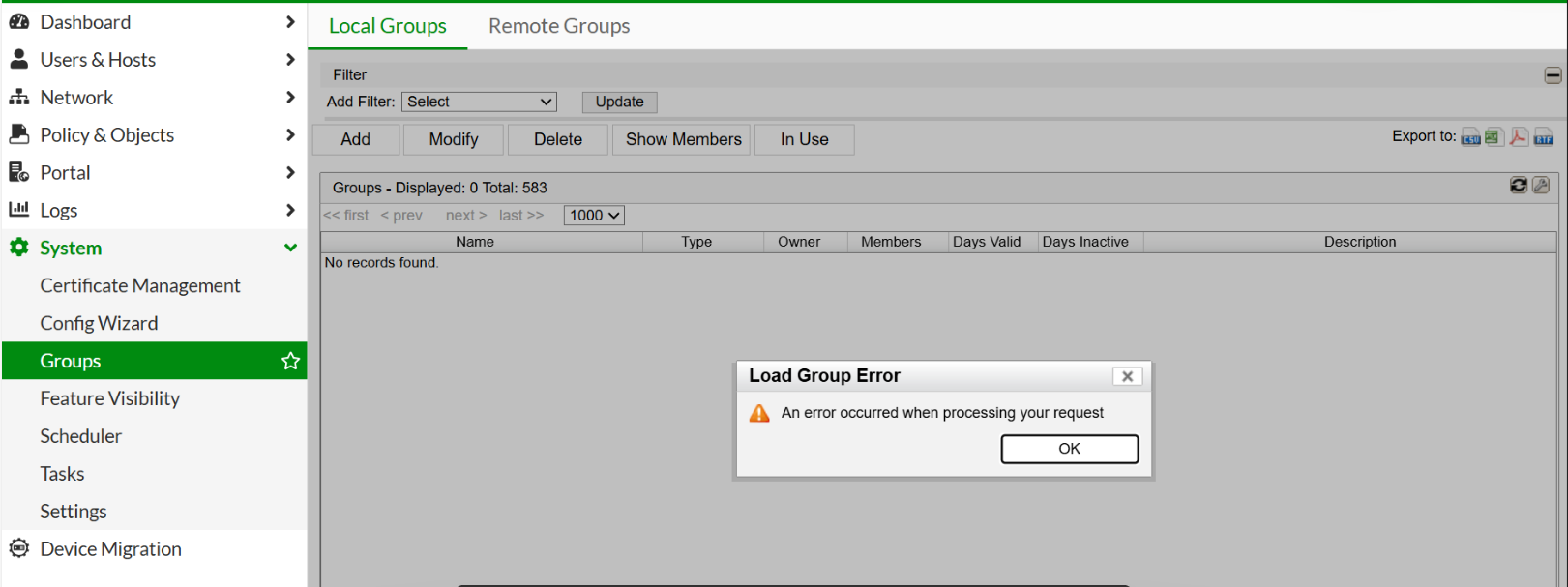
Task: Click the Logs chart icon
Action: 19,210
